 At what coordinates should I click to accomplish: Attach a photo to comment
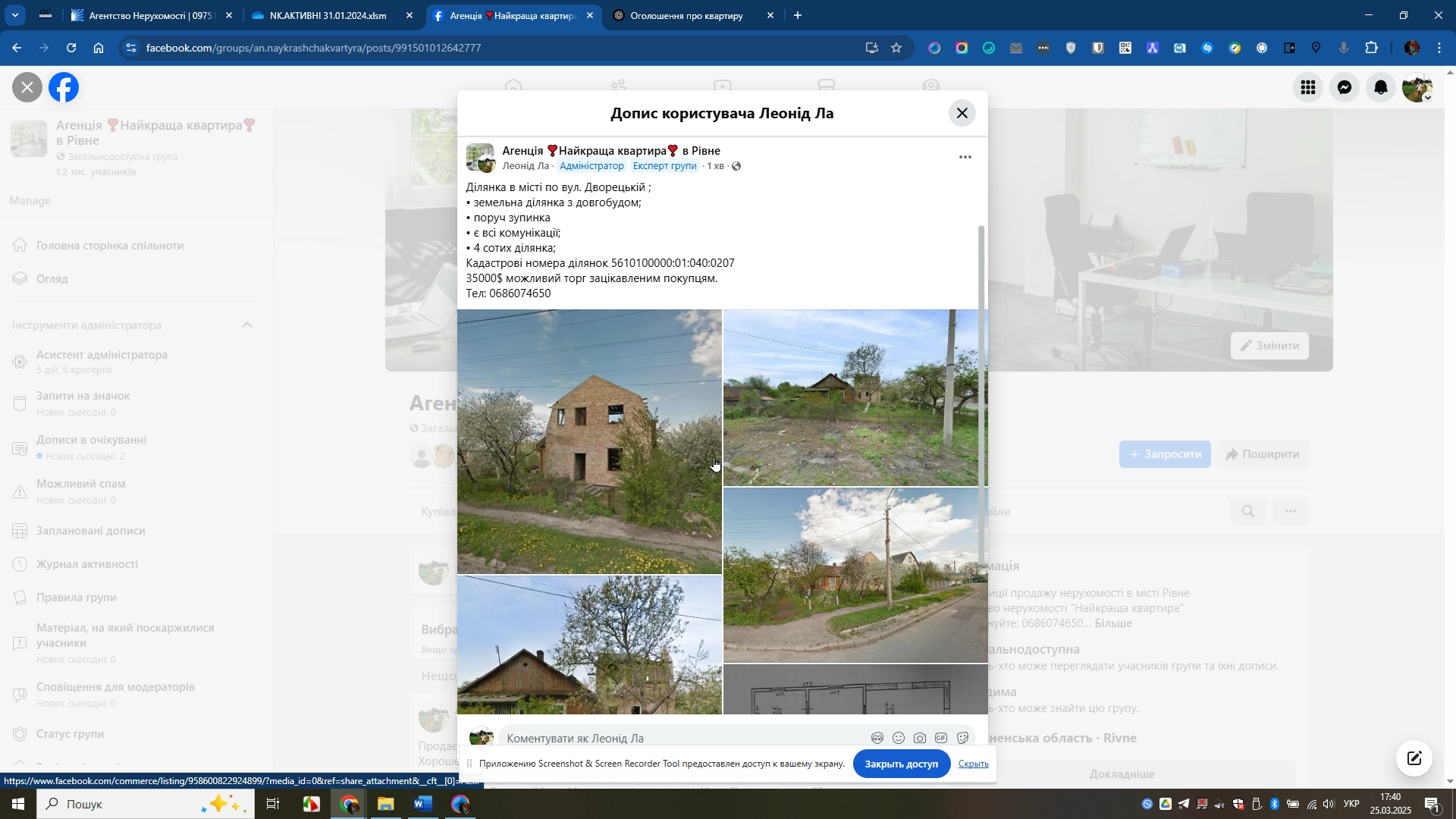pos(920,738)
